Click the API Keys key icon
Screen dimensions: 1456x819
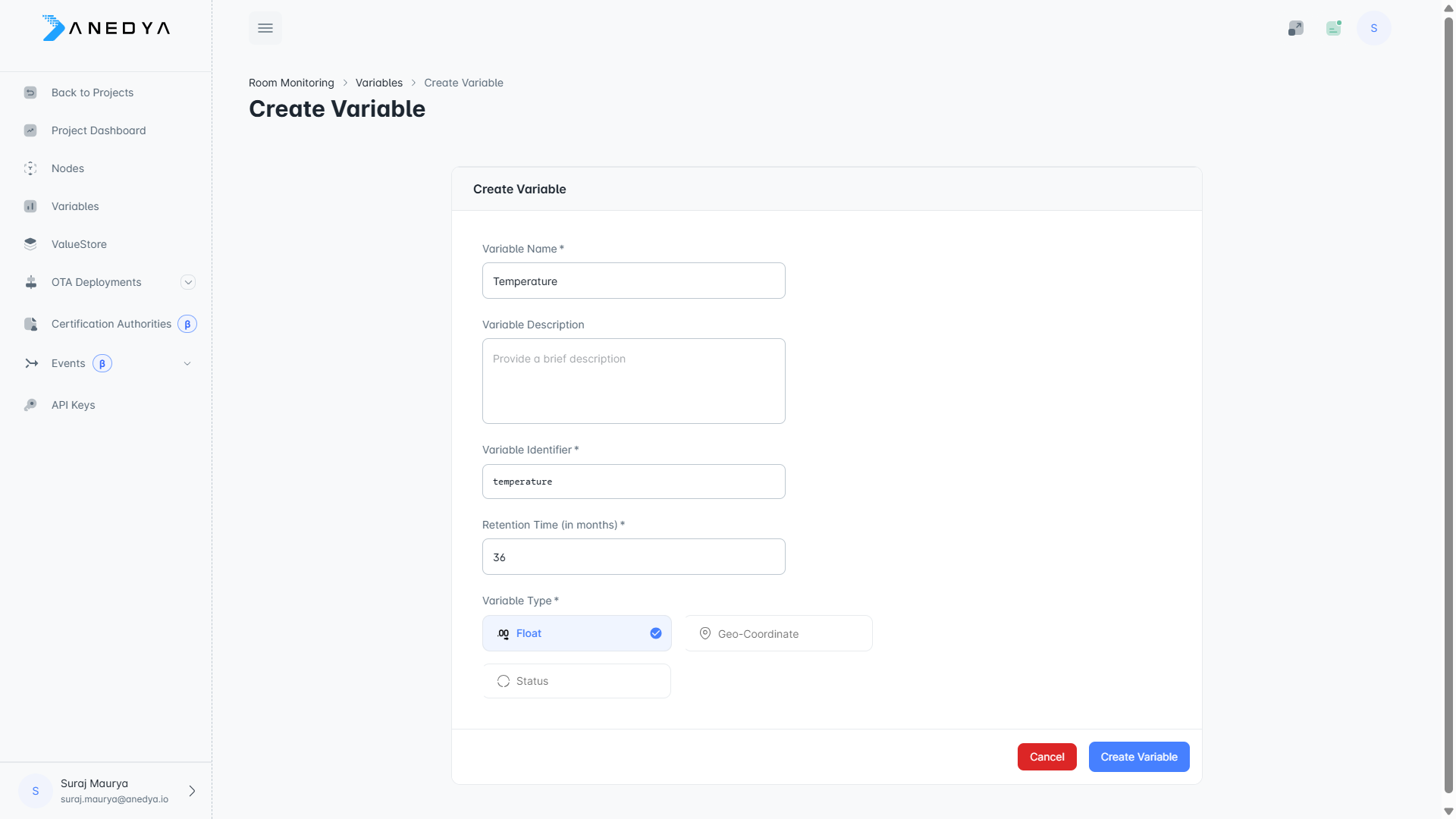30,405
